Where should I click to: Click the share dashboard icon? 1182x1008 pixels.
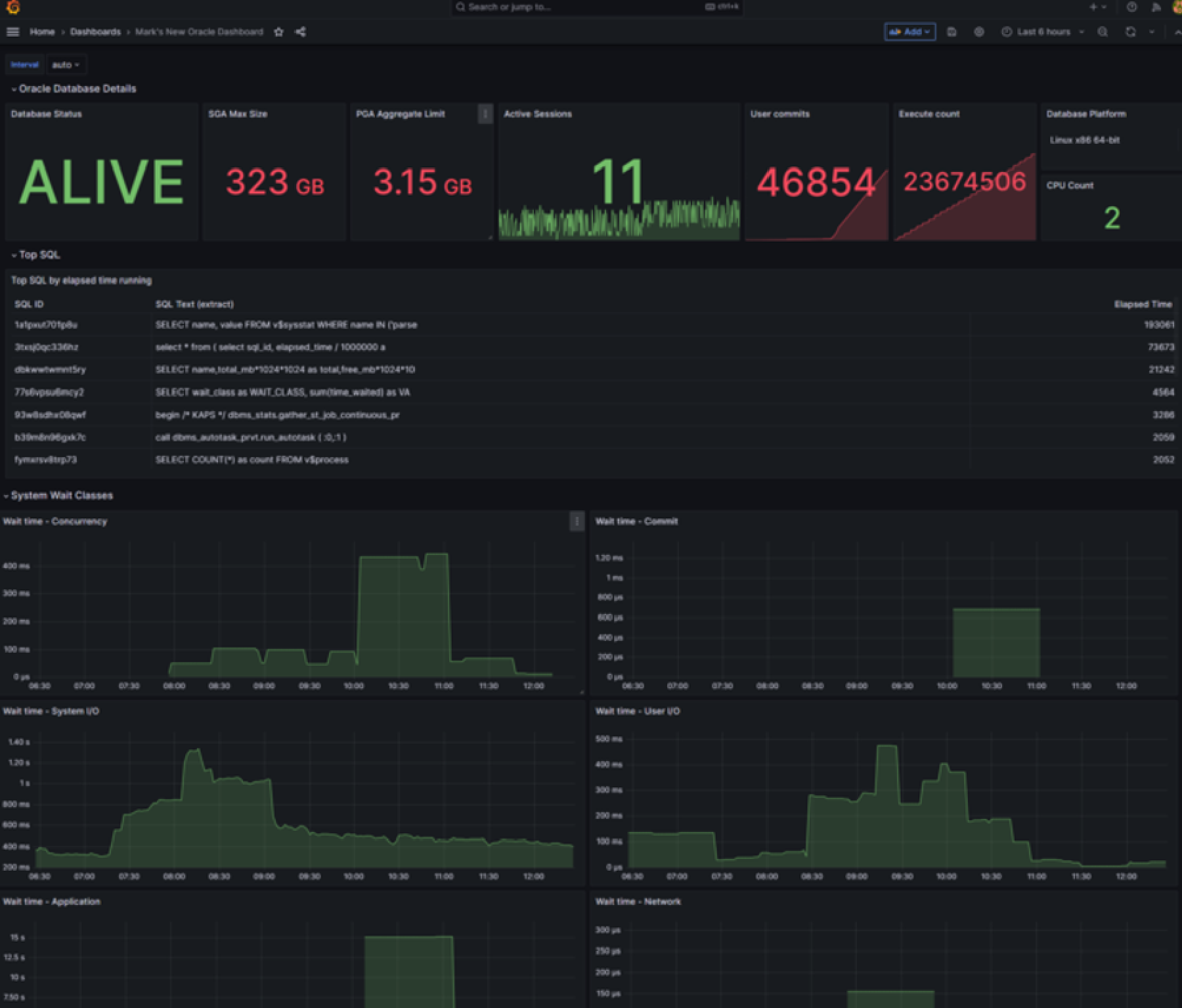coord(300,32)
